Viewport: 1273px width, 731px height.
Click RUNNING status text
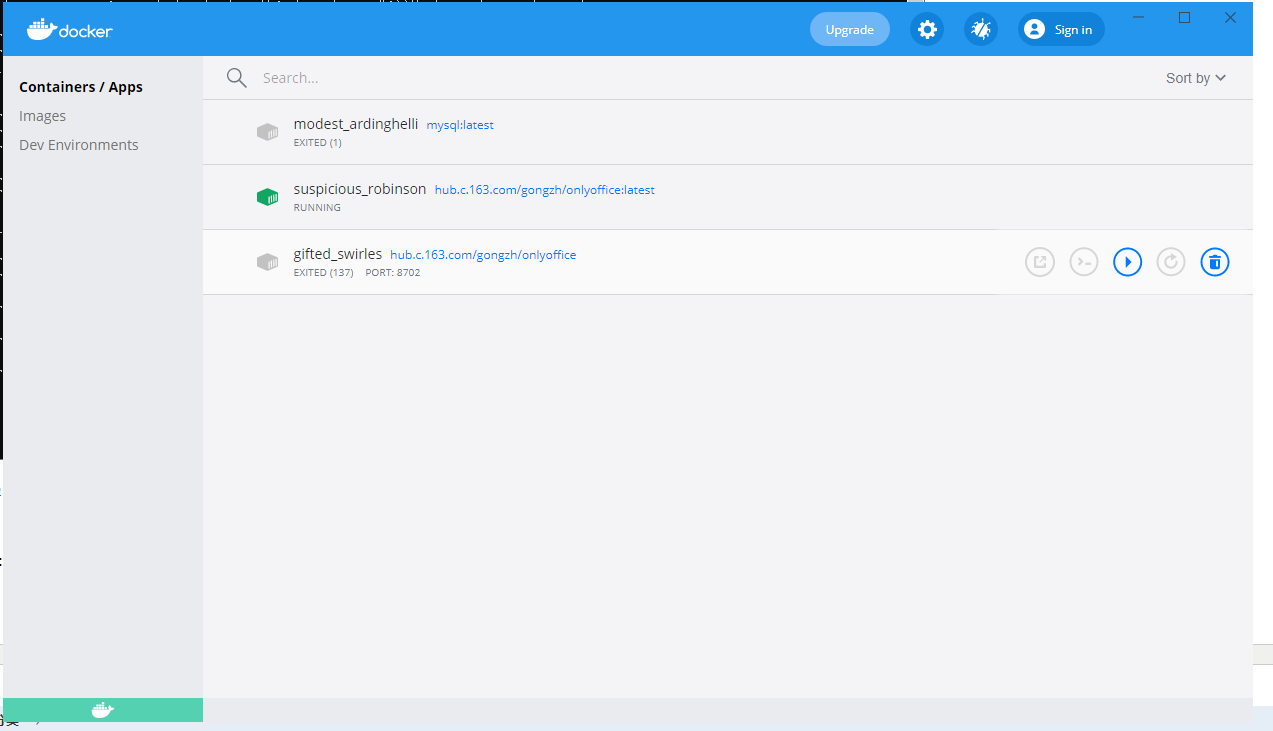coord(317,208)
